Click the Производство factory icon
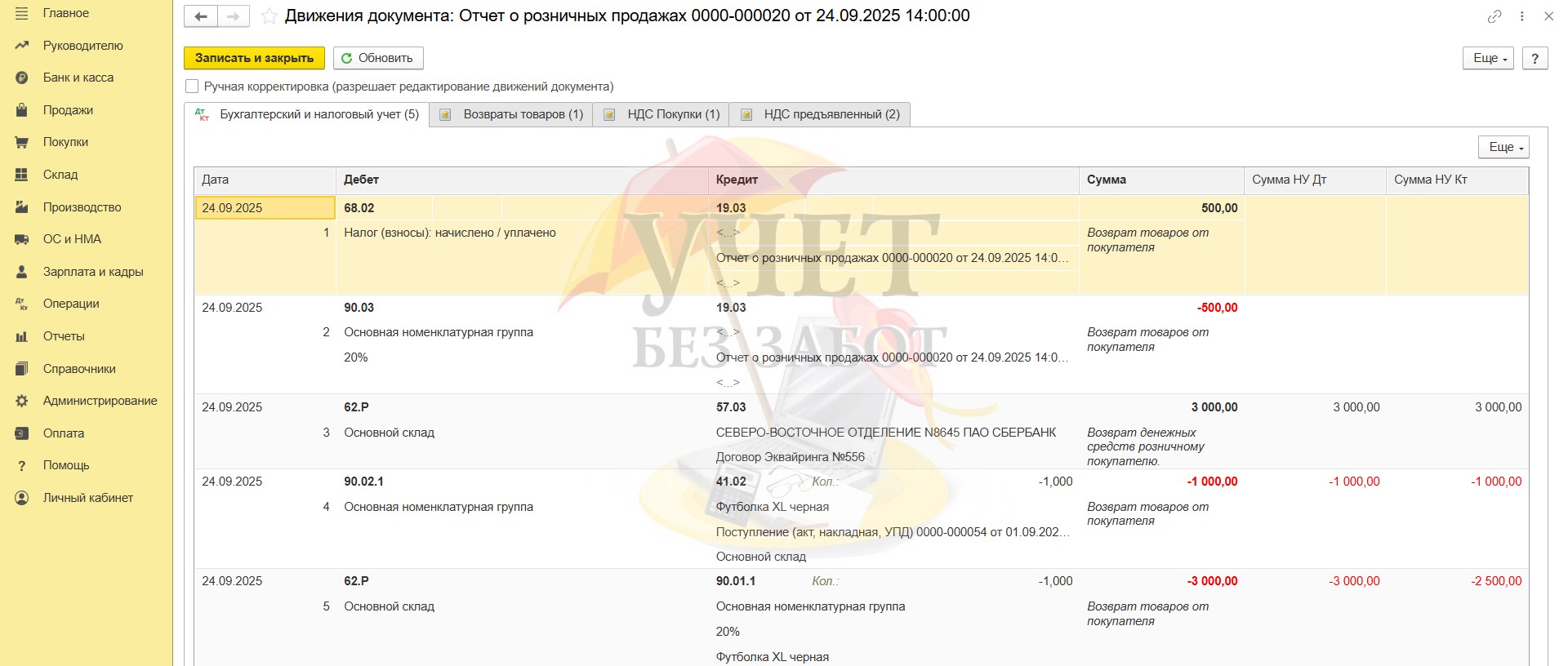This screenshot has width=1568, height=666. 22,207
